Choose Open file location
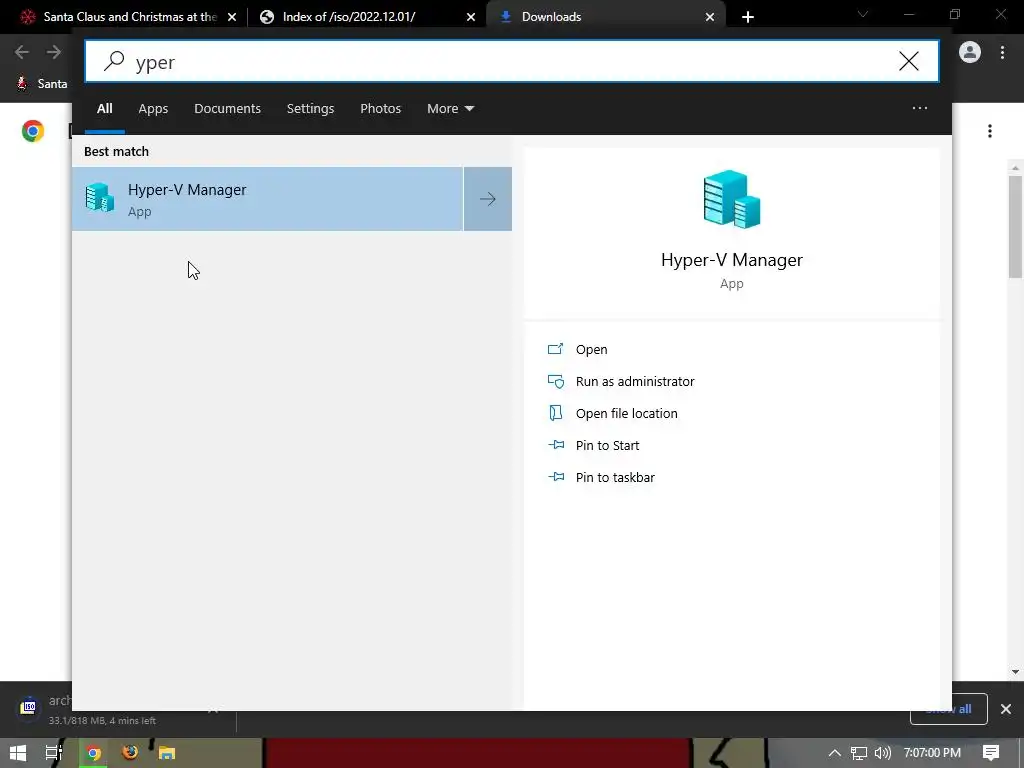This screenshot has height=768, width=1024. coord(626,413)
